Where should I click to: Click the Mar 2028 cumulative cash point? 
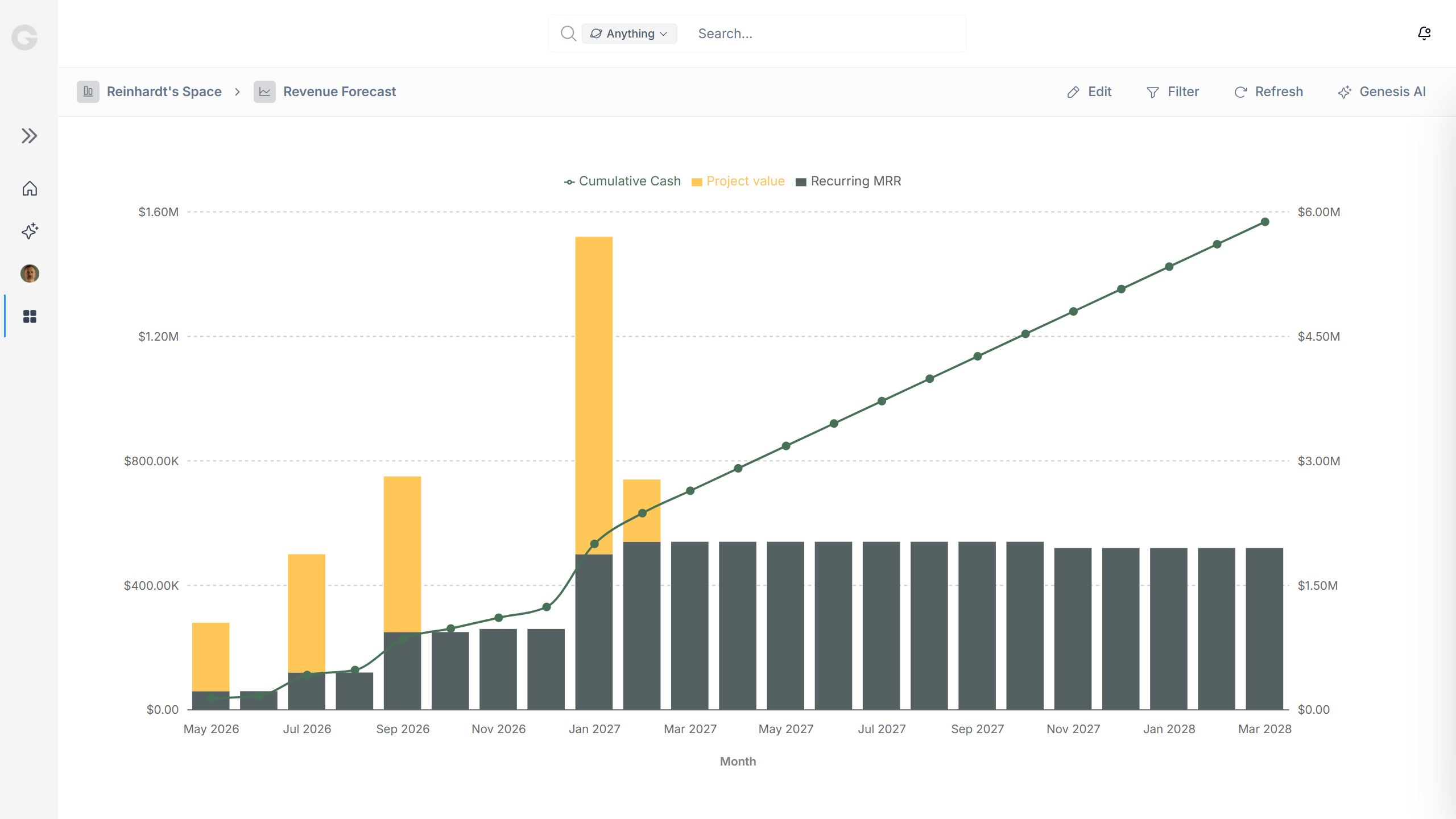pos(1265,222)
